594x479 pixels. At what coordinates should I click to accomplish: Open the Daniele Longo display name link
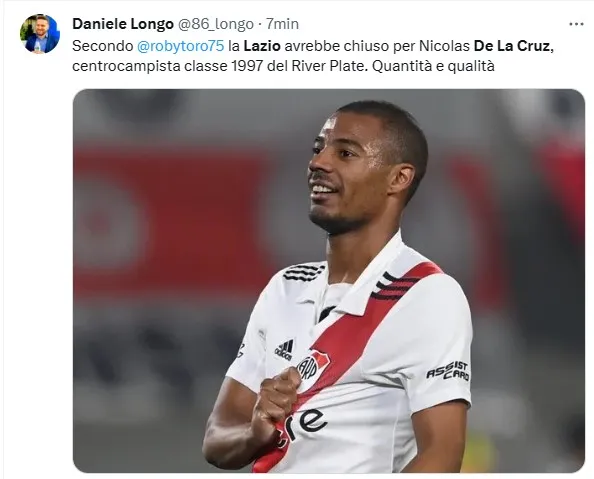(x=123, y=24)
